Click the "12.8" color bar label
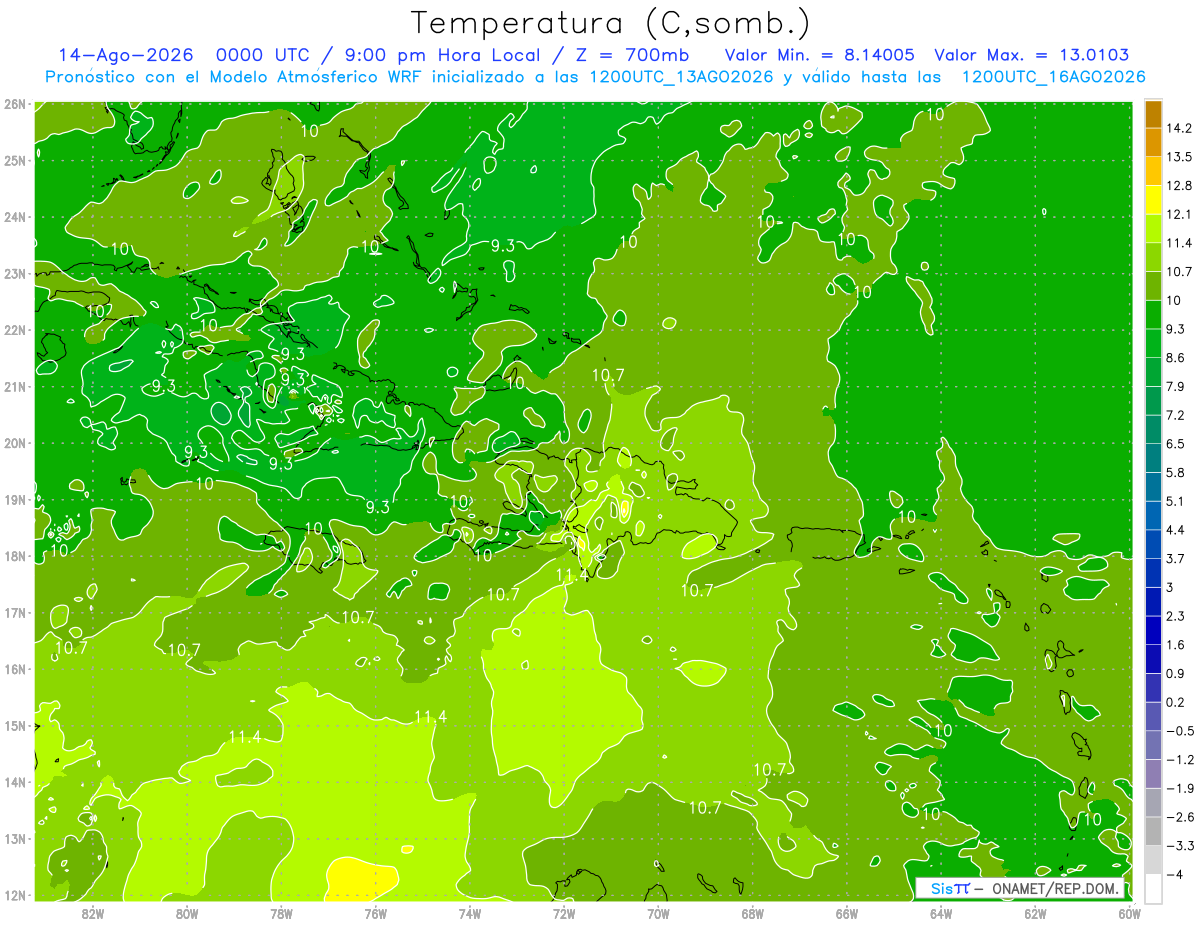Image resolution: width=1200 pixels, height=927 pixels. (1180, 186)
